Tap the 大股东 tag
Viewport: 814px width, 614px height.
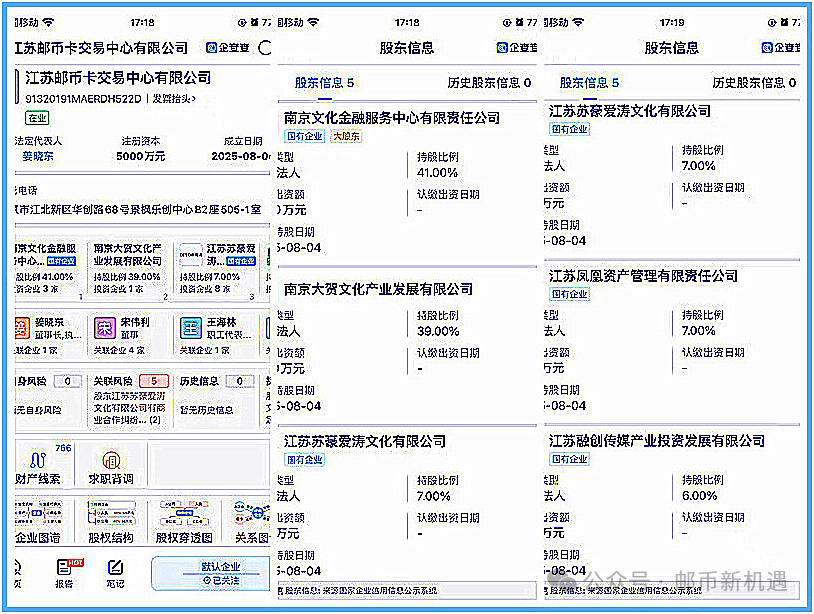[x=346, y=136]
